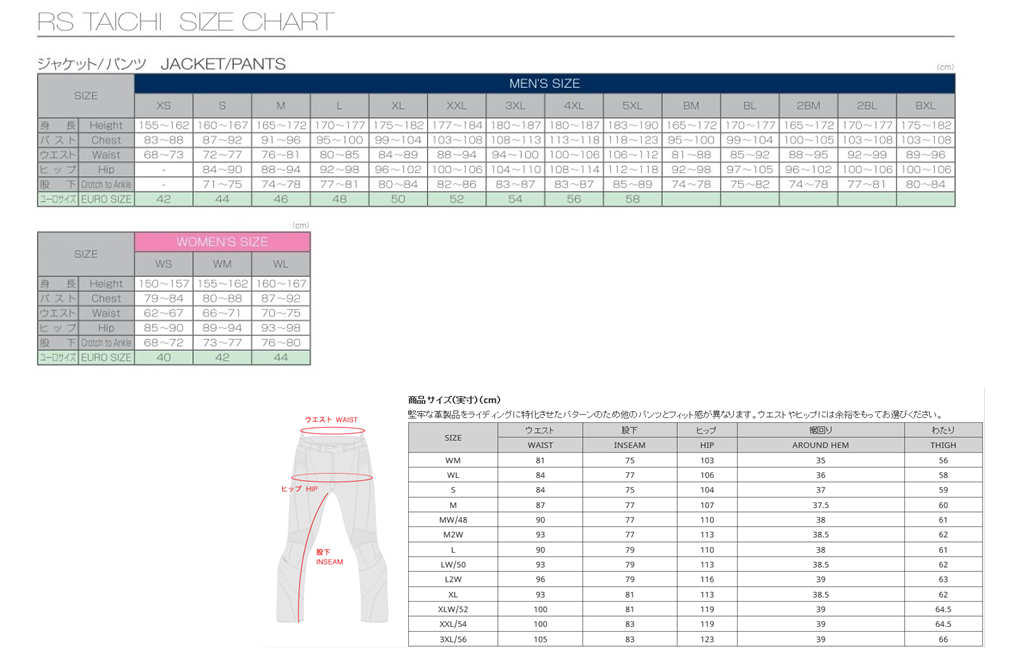1009x649 pixels.
Task: Click the Crotch to Ankle label in men's table
Action: pyautogui.click(x=106, y=185)
